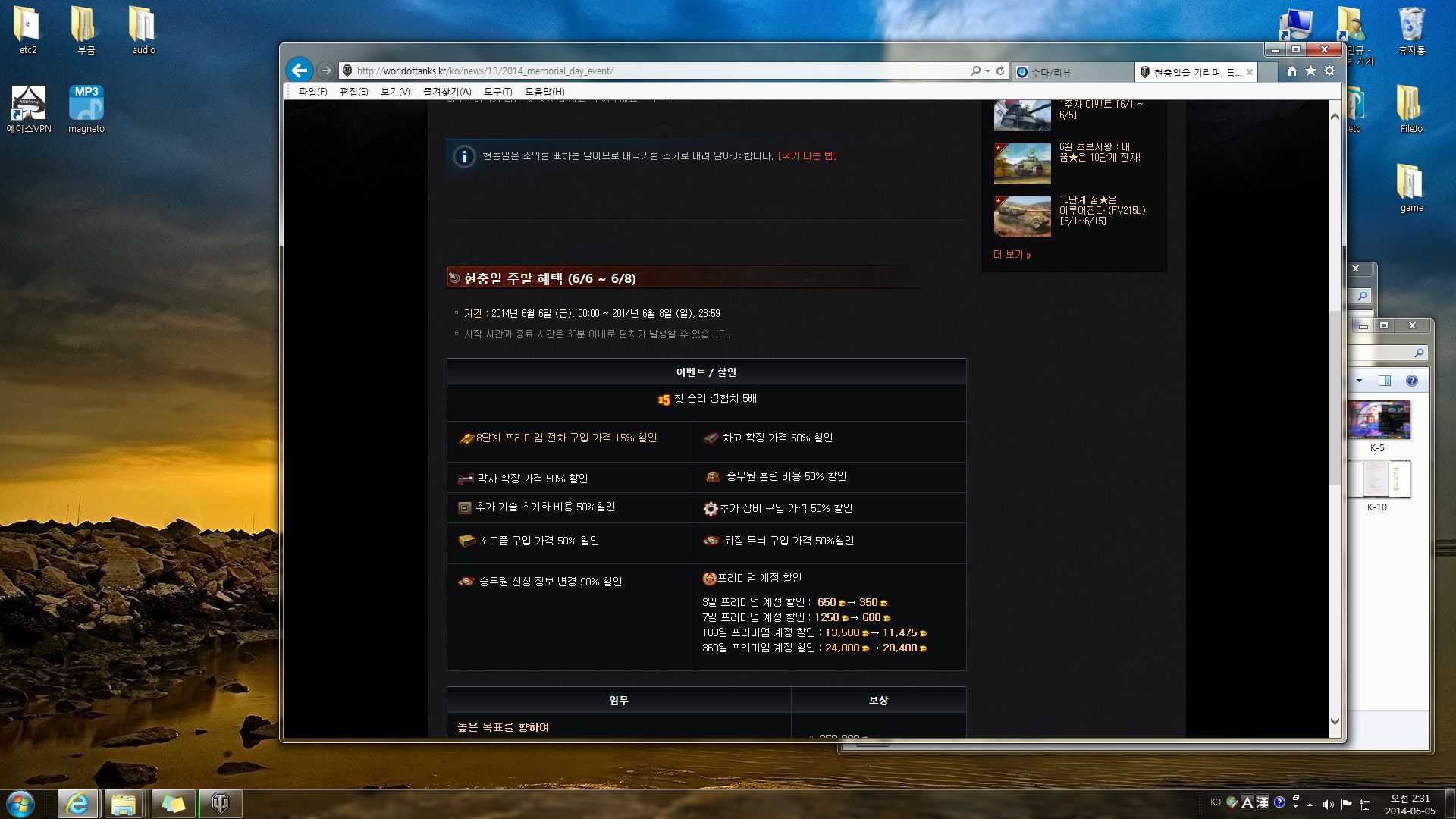Close the 현충일을 기리며 tab
Viewport: 1456px width, 819px height.
click(x=1250, y=72)
